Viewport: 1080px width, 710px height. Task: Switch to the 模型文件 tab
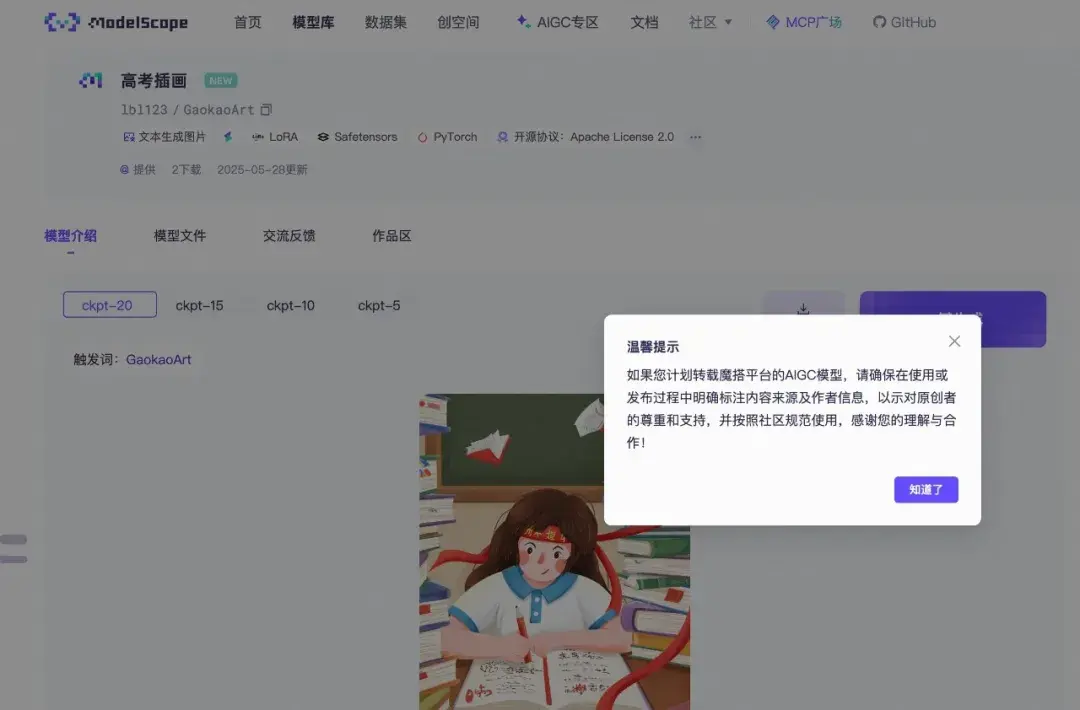click(x=180, y=235)
